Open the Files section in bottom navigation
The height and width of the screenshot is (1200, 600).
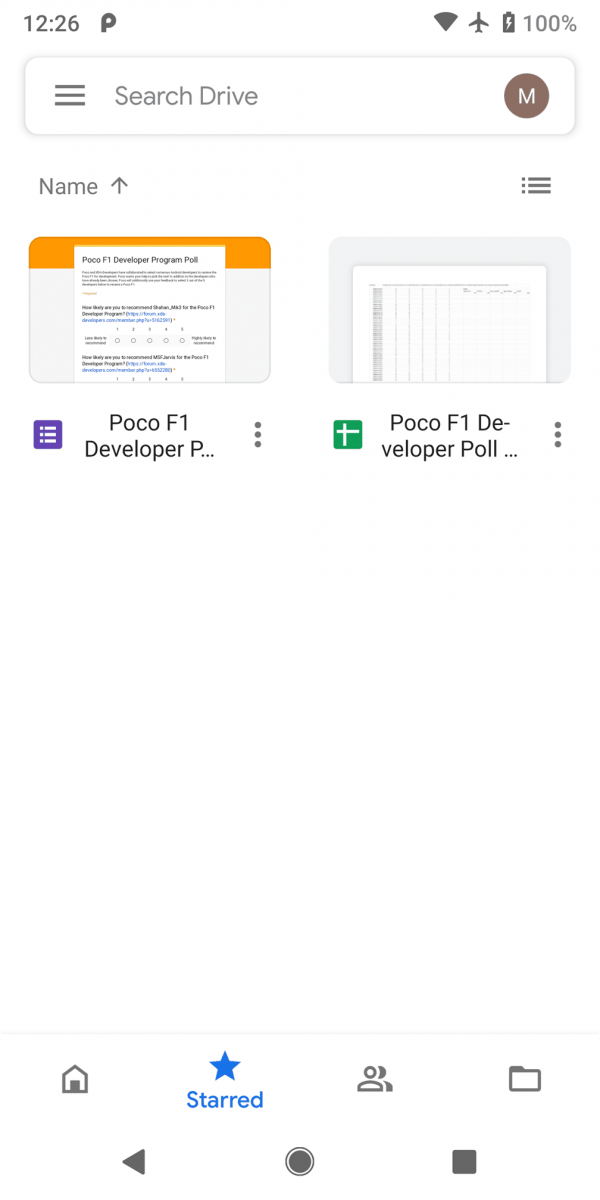click(x=524, y=1079)
